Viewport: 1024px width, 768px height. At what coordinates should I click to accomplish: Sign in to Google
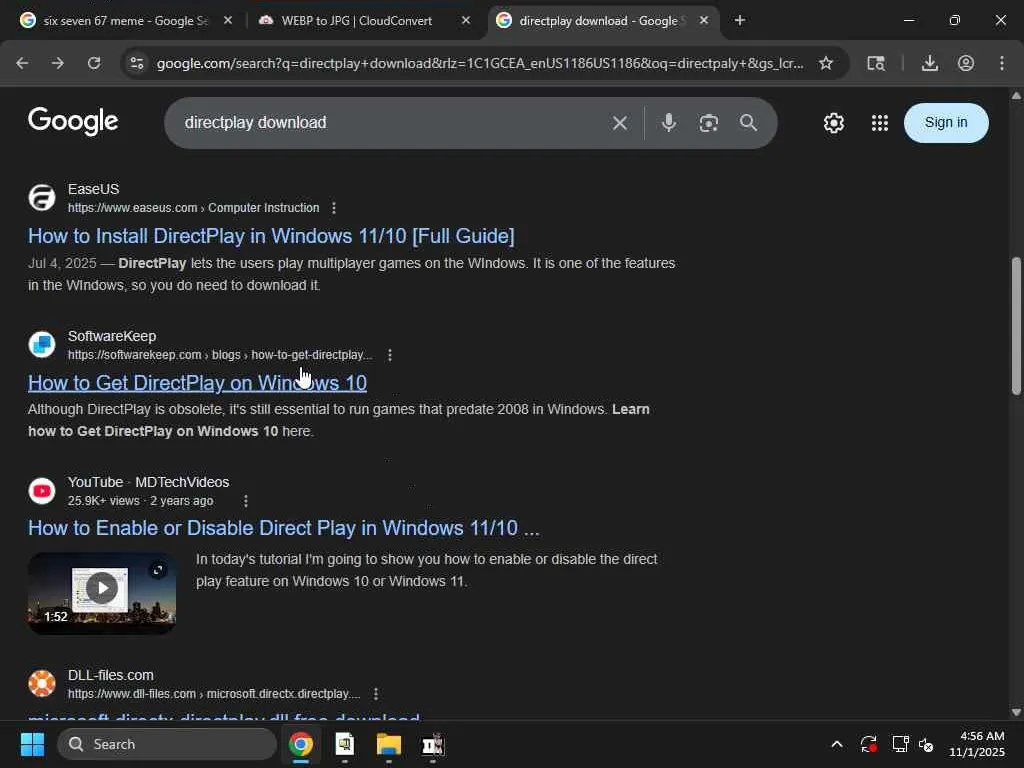[946, 123]
